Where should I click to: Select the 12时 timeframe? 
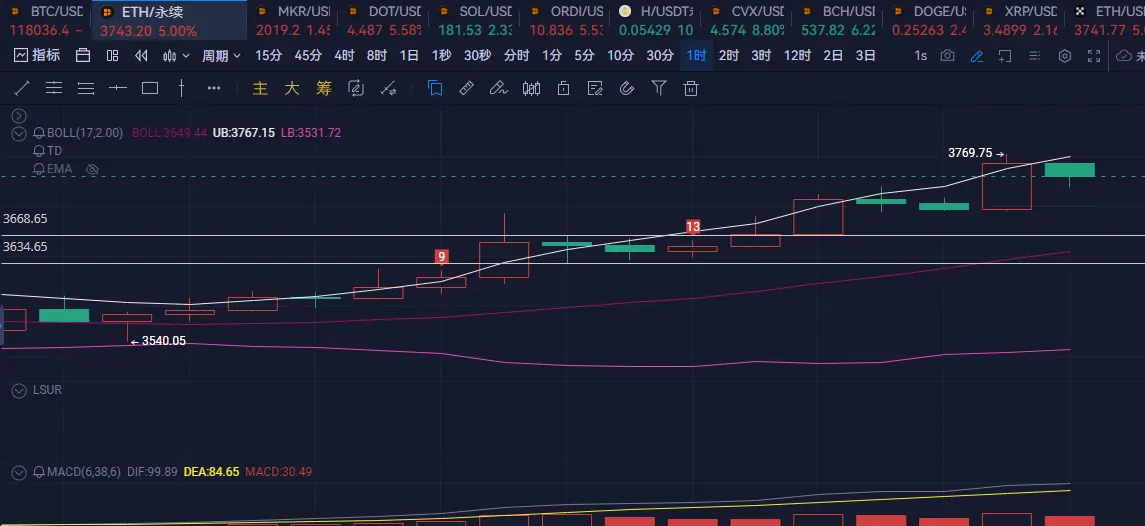coord(797,56)
